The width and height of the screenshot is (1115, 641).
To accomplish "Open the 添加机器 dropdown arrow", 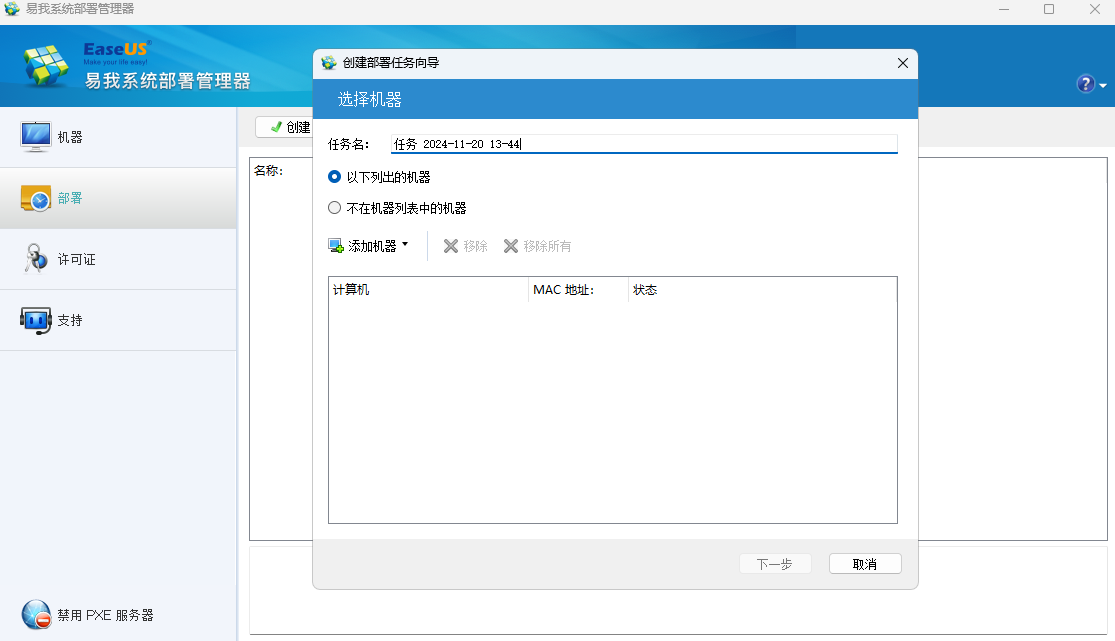I will pos(405,245).
